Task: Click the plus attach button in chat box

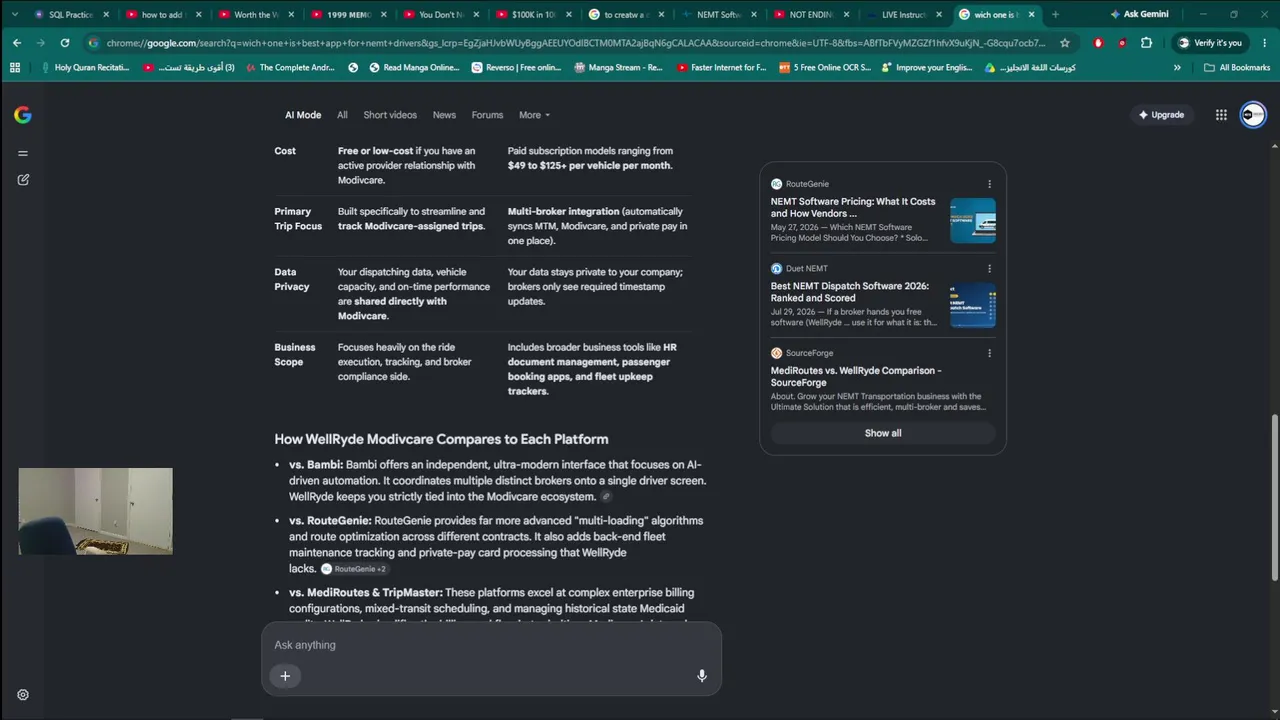Action: tap(285, 676)
